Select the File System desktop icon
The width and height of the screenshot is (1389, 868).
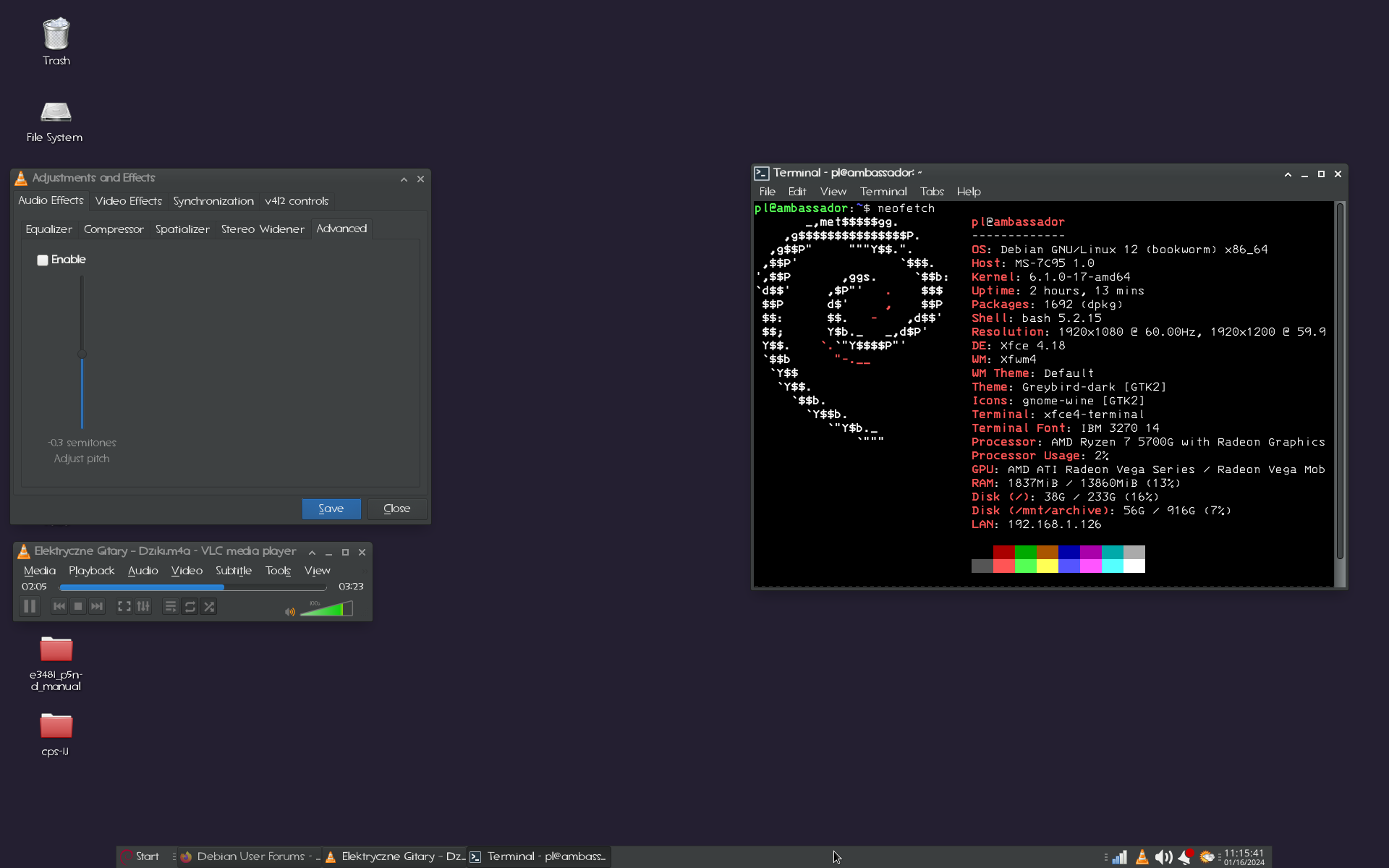(x=55, y=121)
